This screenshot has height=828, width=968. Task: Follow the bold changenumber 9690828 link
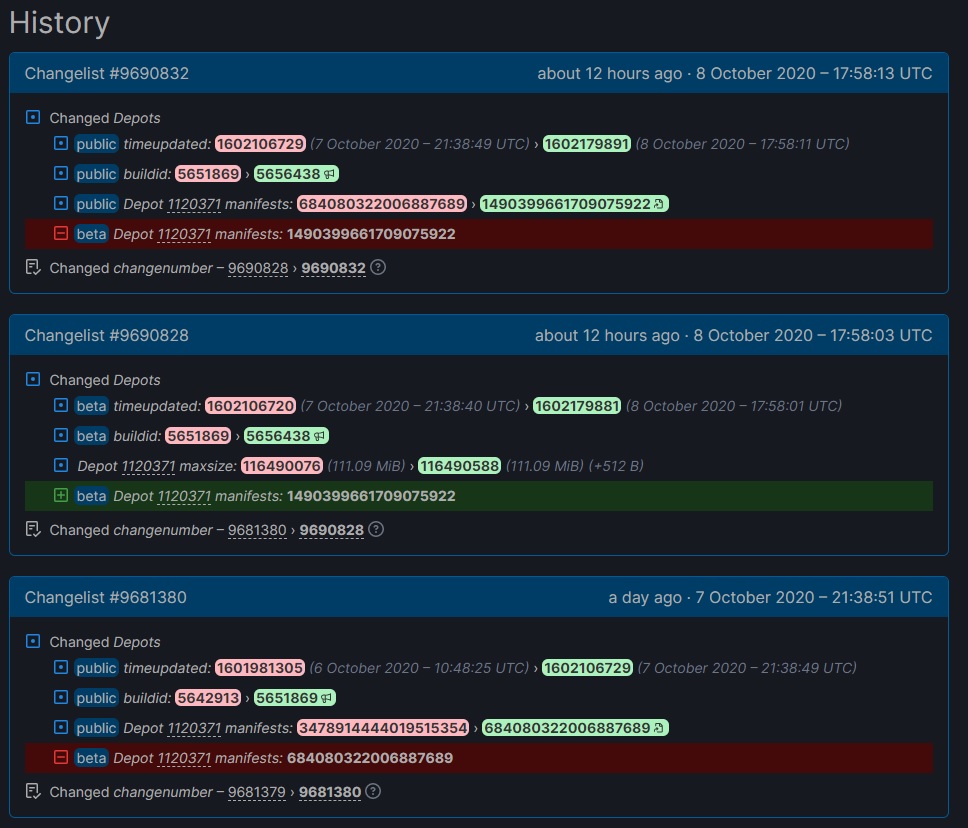coord(332,530)
